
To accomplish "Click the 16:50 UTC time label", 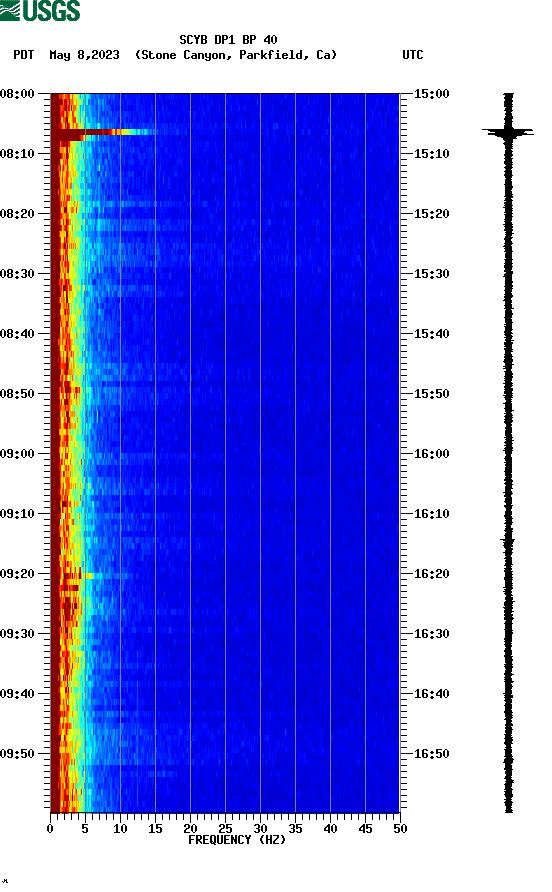I will pyautogui.click(x=431, y=754).
